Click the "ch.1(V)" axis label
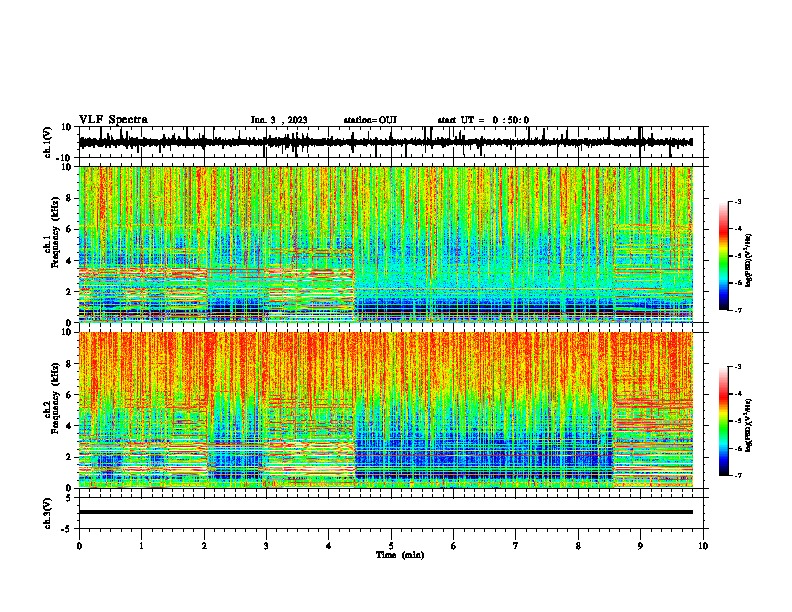This screenshot has height=612, width=792. (48, 142)
